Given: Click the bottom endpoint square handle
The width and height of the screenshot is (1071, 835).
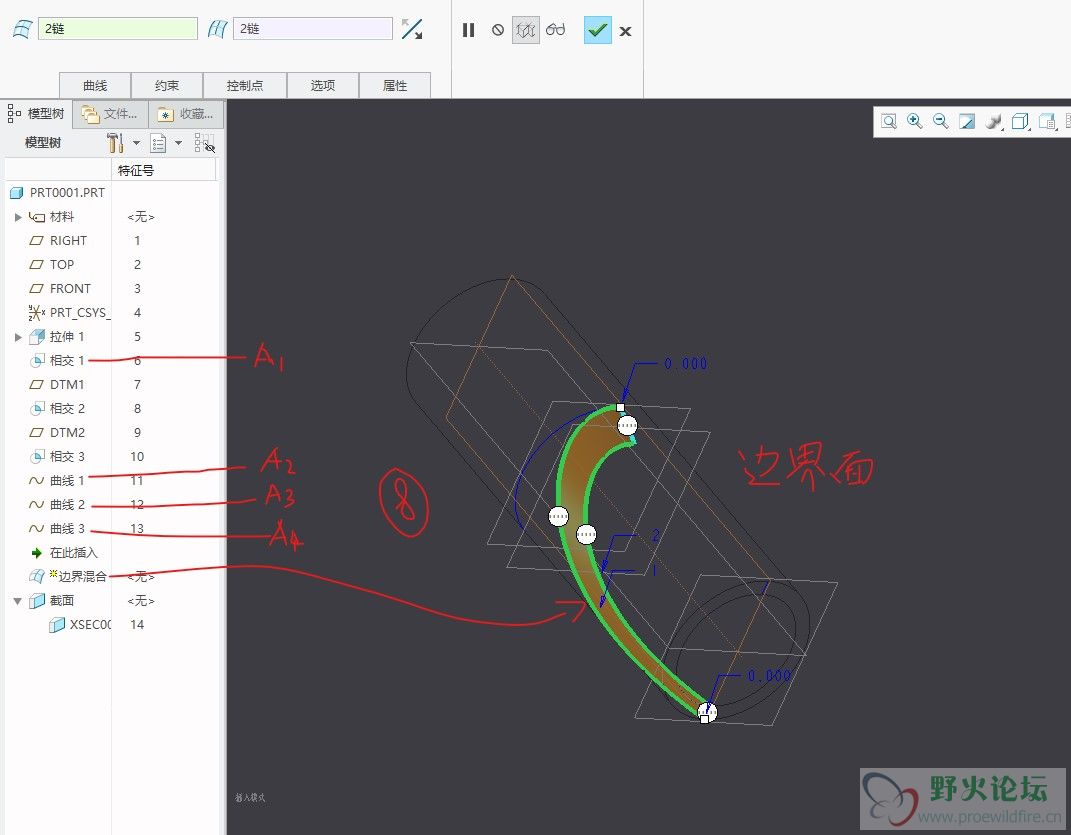Looking at the screenshot, I should 704,719.
